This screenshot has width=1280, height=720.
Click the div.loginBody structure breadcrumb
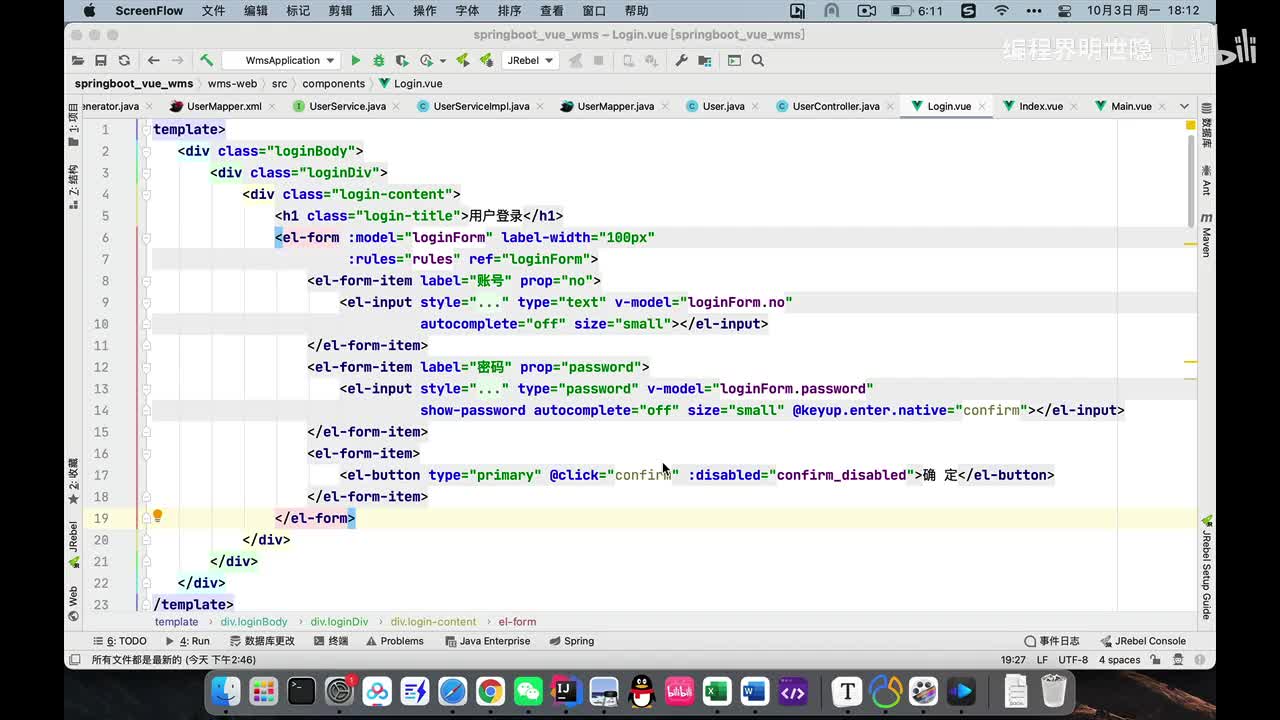[x=254, y=621]
